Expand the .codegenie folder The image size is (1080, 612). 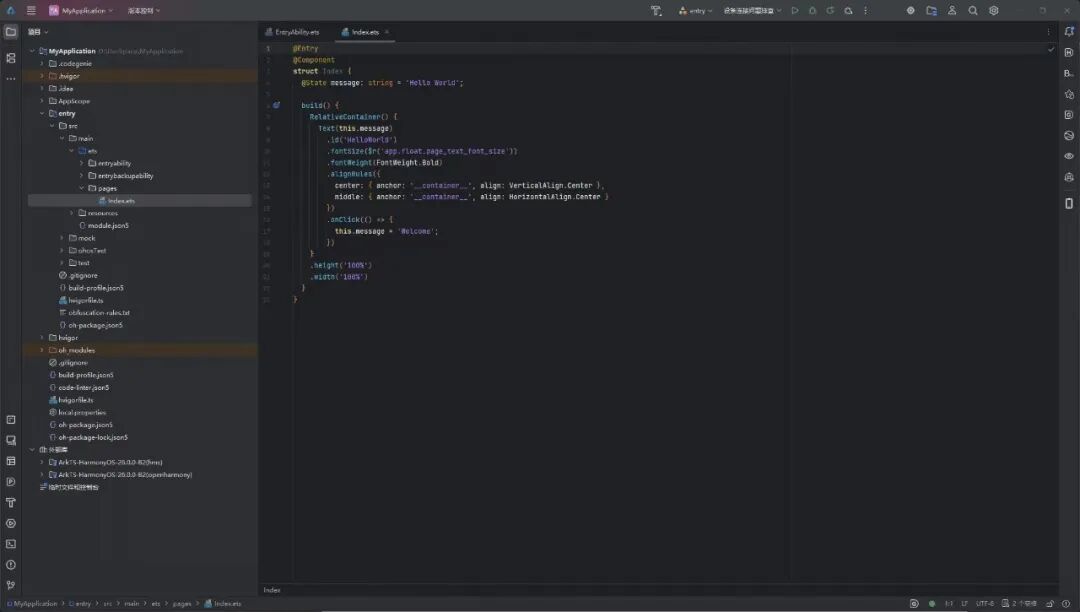pos(42,63)
